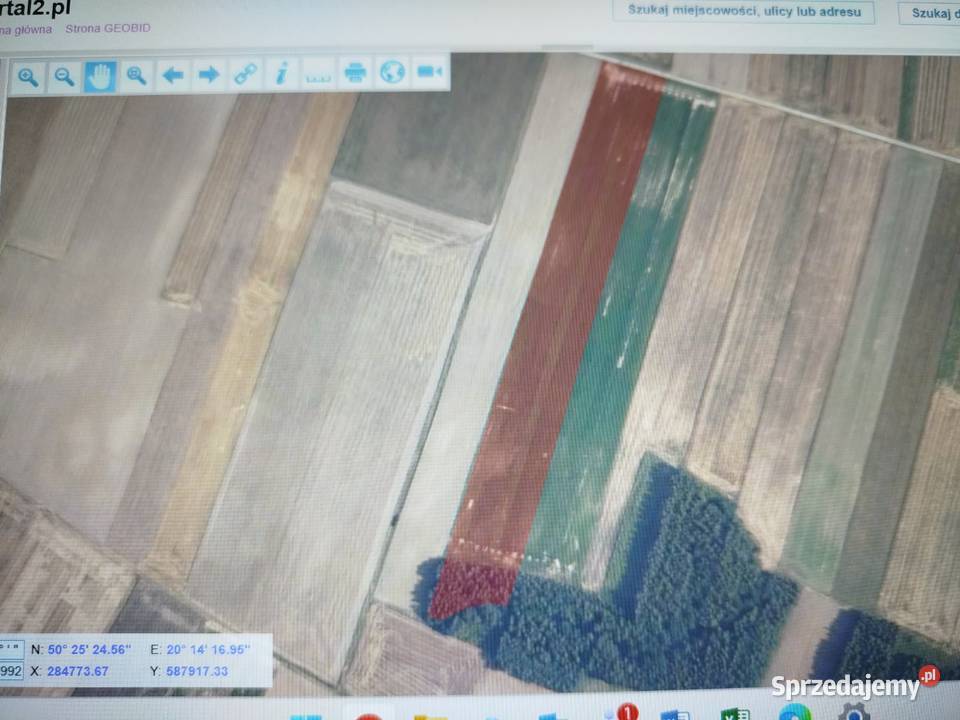Image resolution: width=960 pixels, height=720 pixels.
Task: Open the taskbar icon with red '1' badge
Action: click(x=622, y=712)
